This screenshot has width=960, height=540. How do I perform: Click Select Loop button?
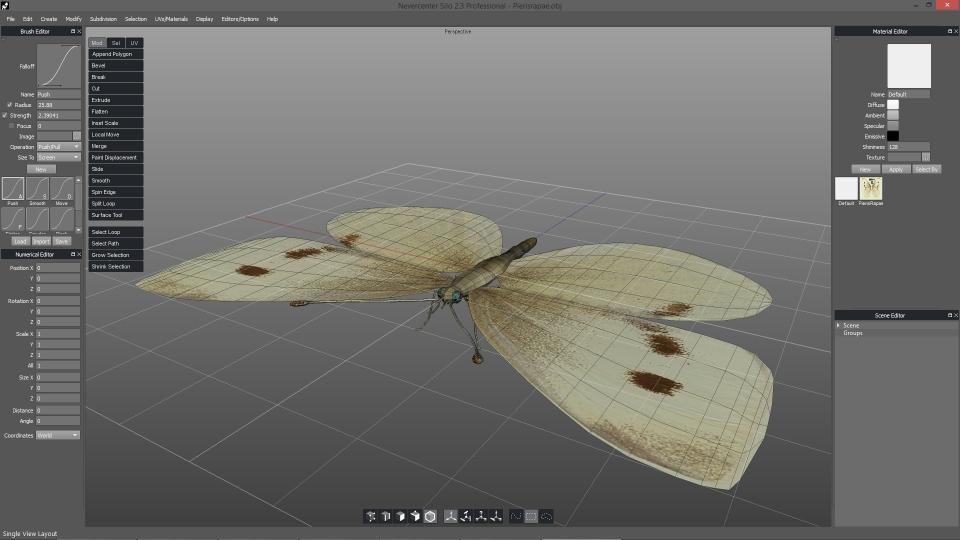116,232
